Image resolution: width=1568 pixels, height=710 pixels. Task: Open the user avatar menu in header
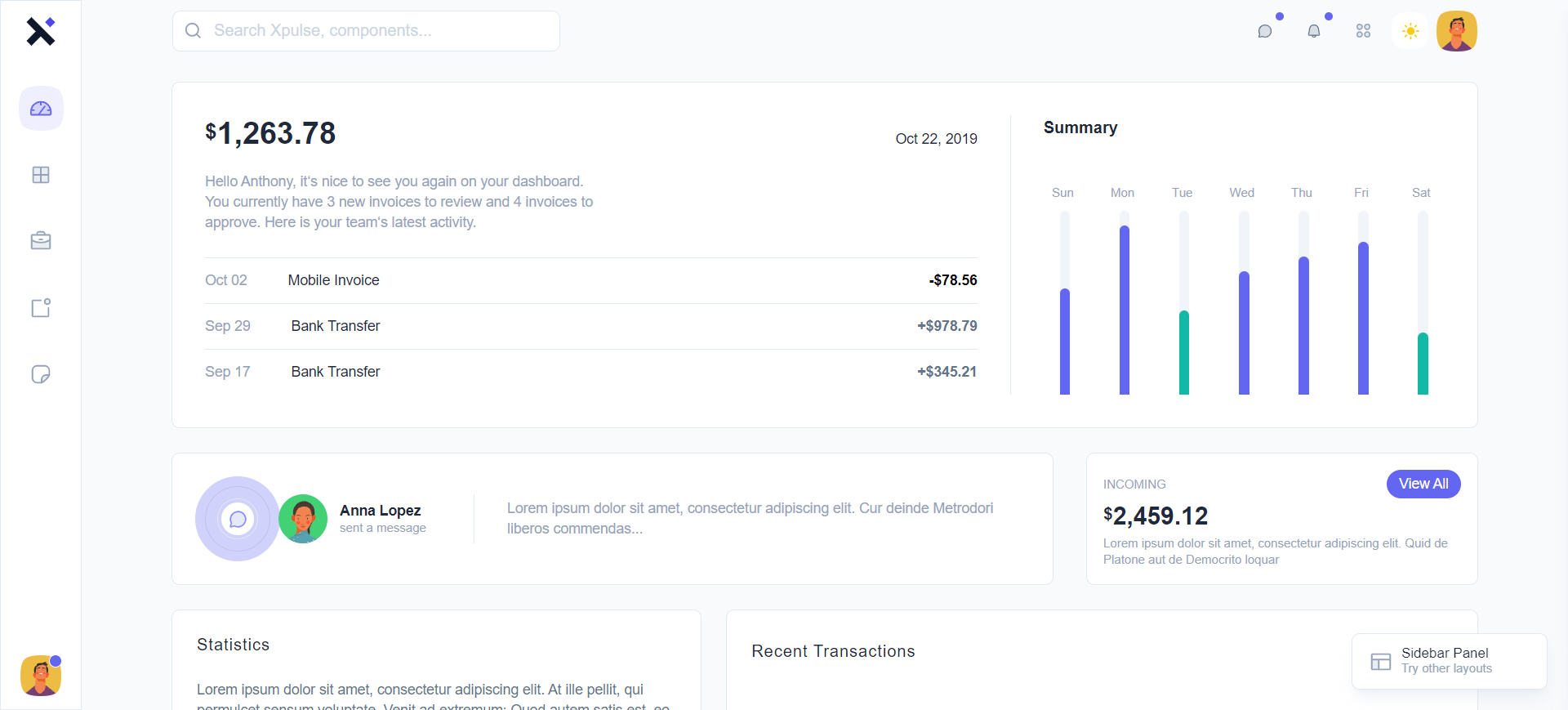coord(1457,31)
